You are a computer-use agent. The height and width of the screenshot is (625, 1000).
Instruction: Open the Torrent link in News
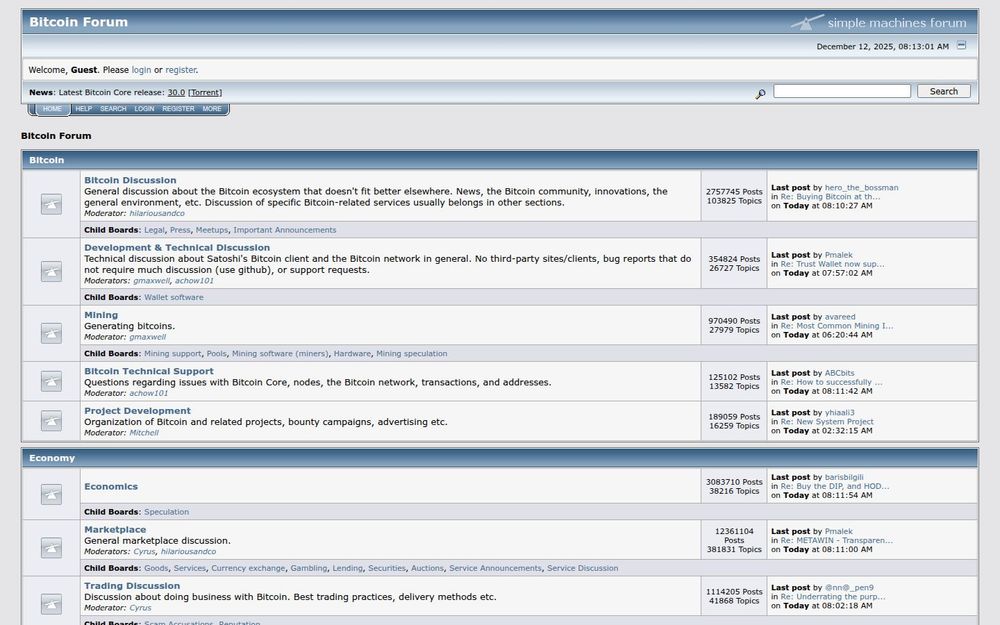205,92
